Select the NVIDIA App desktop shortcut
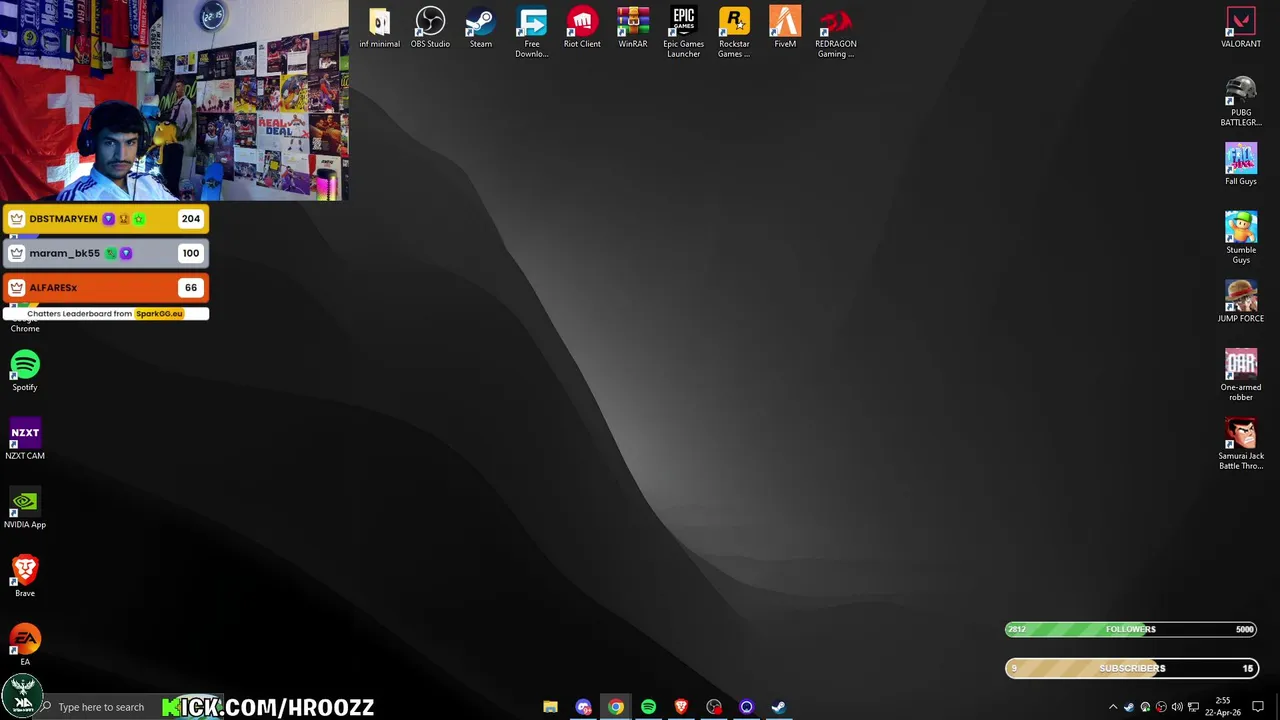This screenshot has height=720, width=1280. (x=25, y=508)
